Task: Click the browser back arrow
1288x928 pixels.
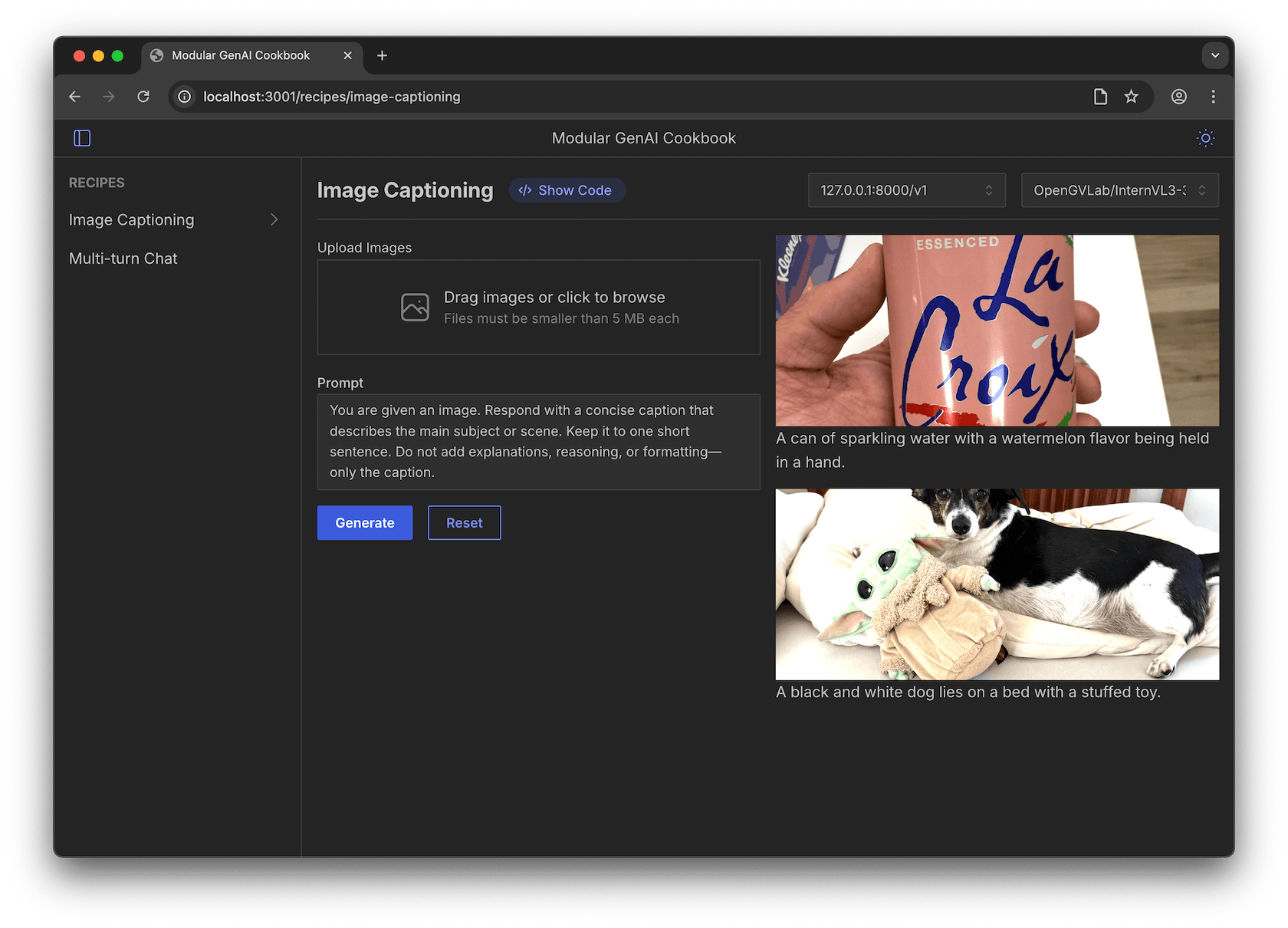Action: pyautogui.click(x=74, y=97)
